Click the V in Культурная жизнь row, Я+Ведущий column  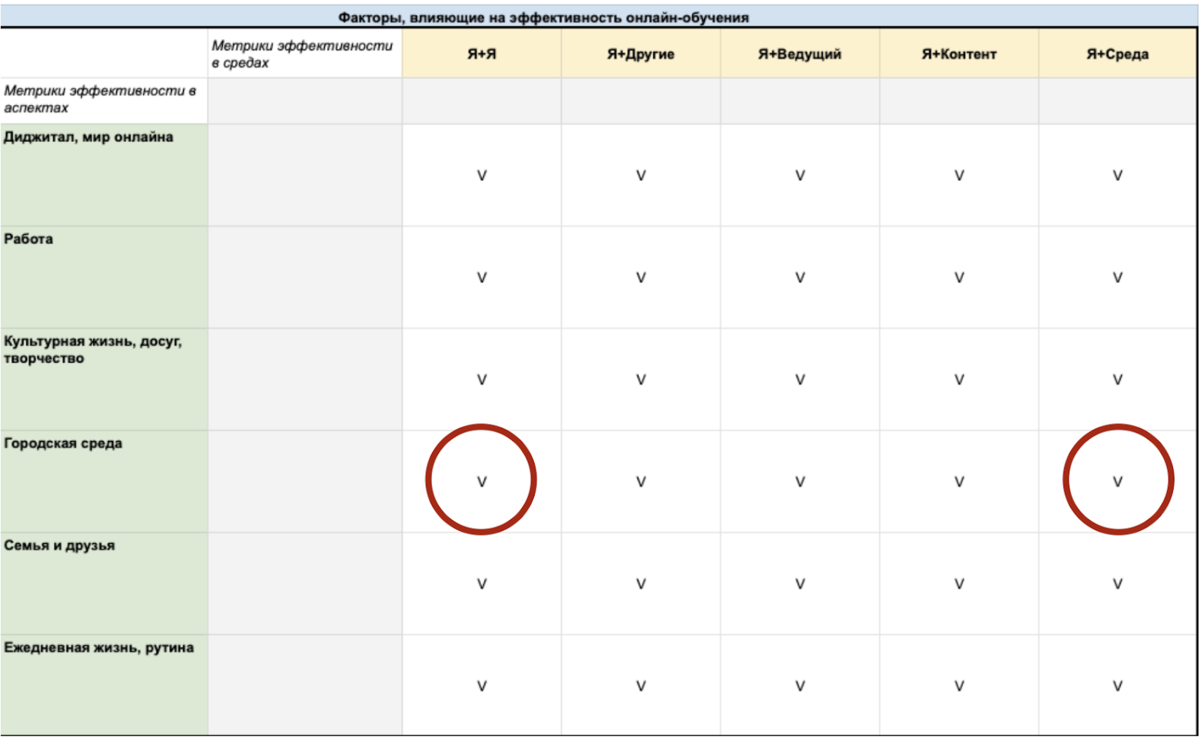click(800, 380)
